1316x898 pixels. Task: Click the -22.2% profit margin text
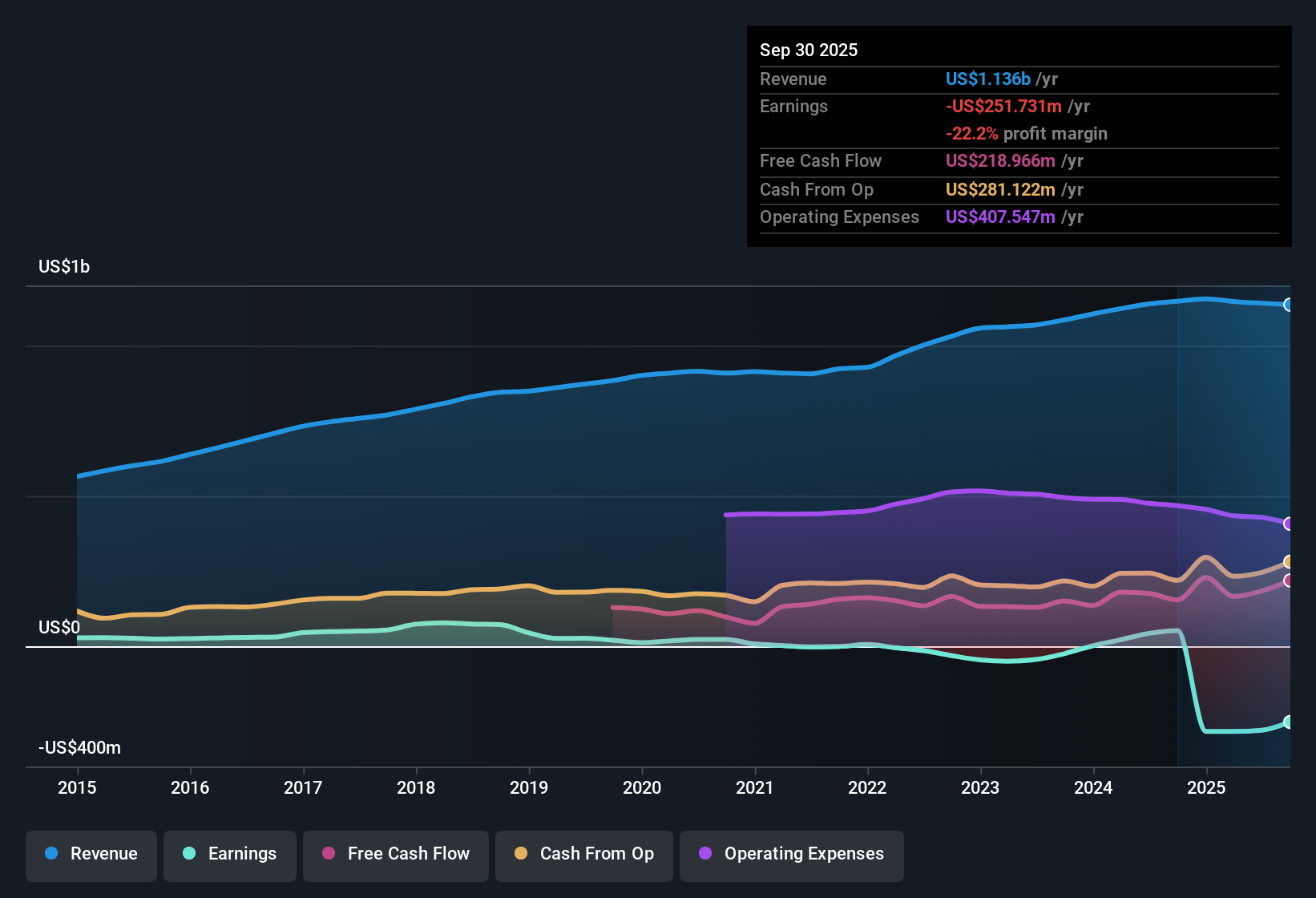click(1027, 134)
